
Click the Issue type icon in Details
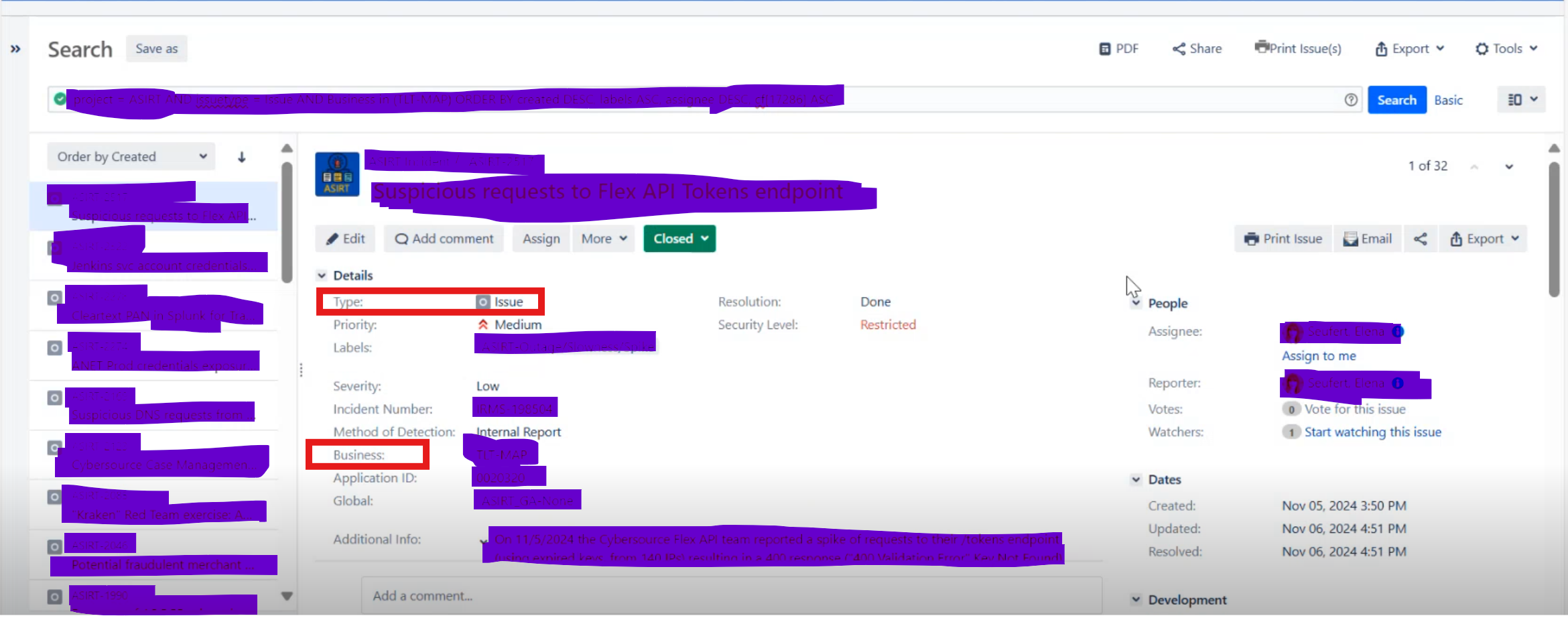coord(483,302)
